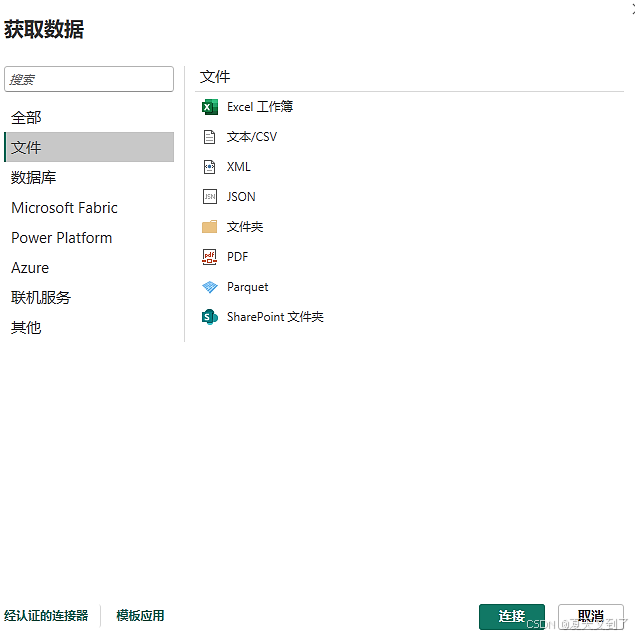Click the JSON file icon
635x636 pixels.
point(210,197)
